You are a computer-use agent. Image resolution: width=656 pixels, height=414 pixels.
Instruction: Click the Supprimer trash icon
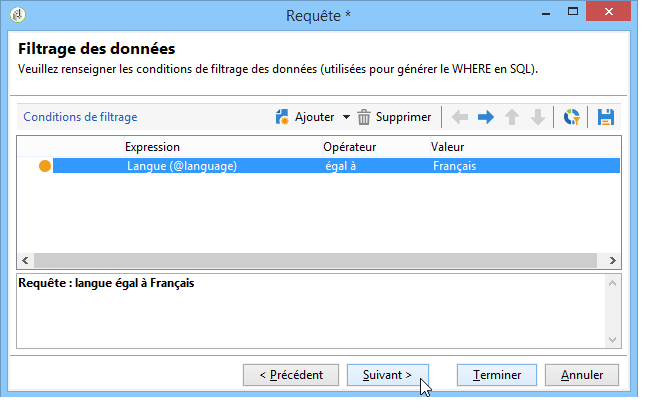tap(364, 117)
